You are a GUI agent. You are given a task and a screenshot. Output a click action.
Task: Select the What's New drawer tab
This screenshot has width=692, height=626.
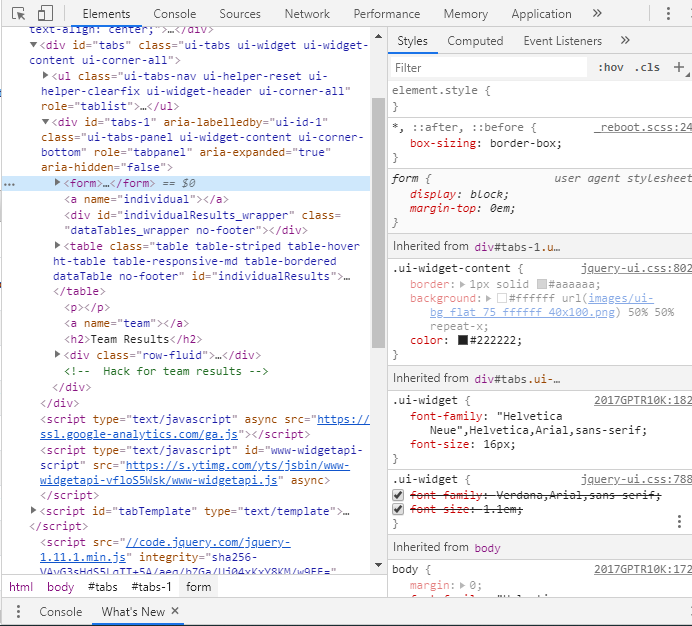[x=133, y=611]
